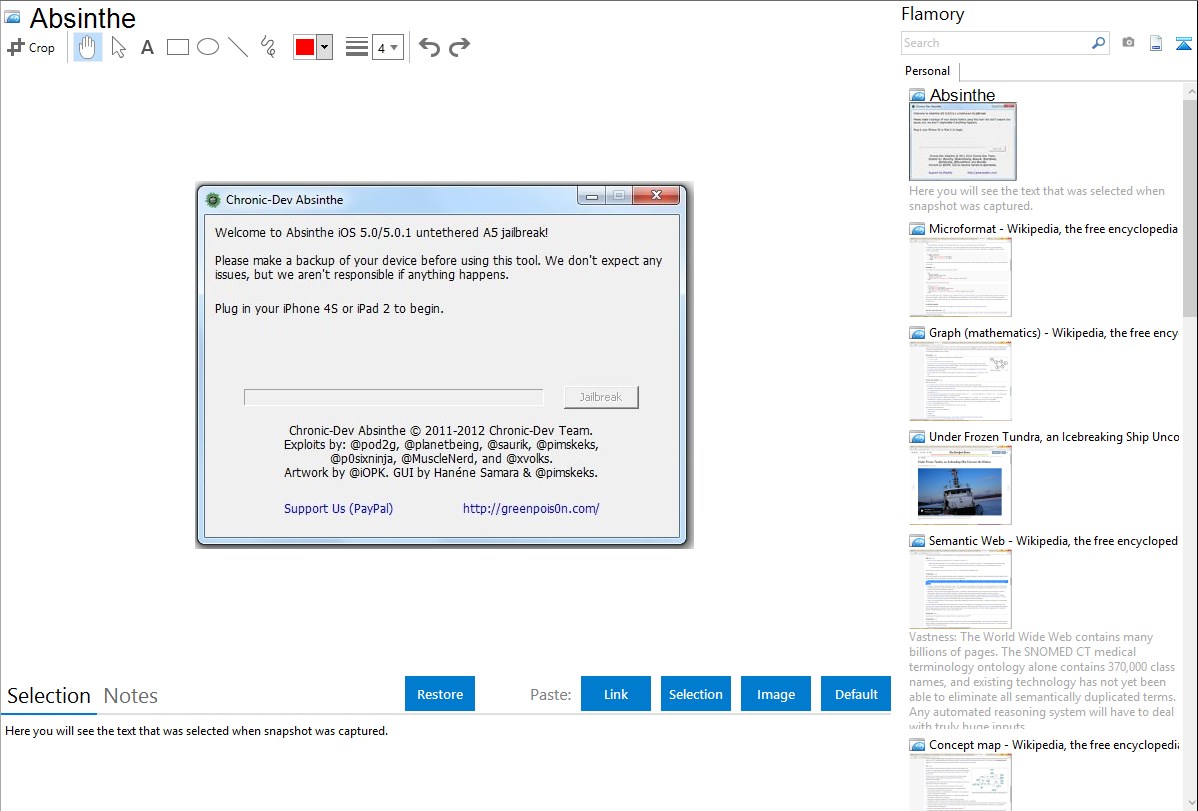The width and height of the screenshot is (1198, 811).
Task: Click the snapshot icon beside Absinthe title
Action: tap(12, 17)
